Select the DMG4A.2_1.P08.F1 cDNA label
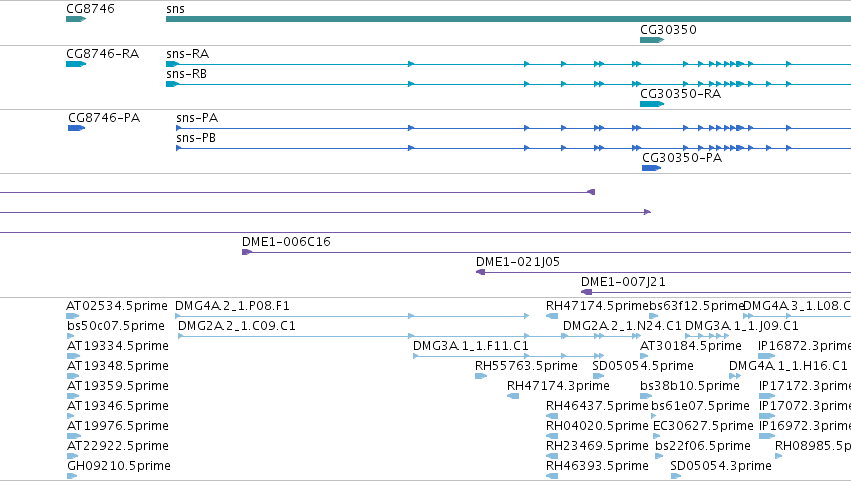Screen dimensions: 851x481 click(x=232, y=306)
